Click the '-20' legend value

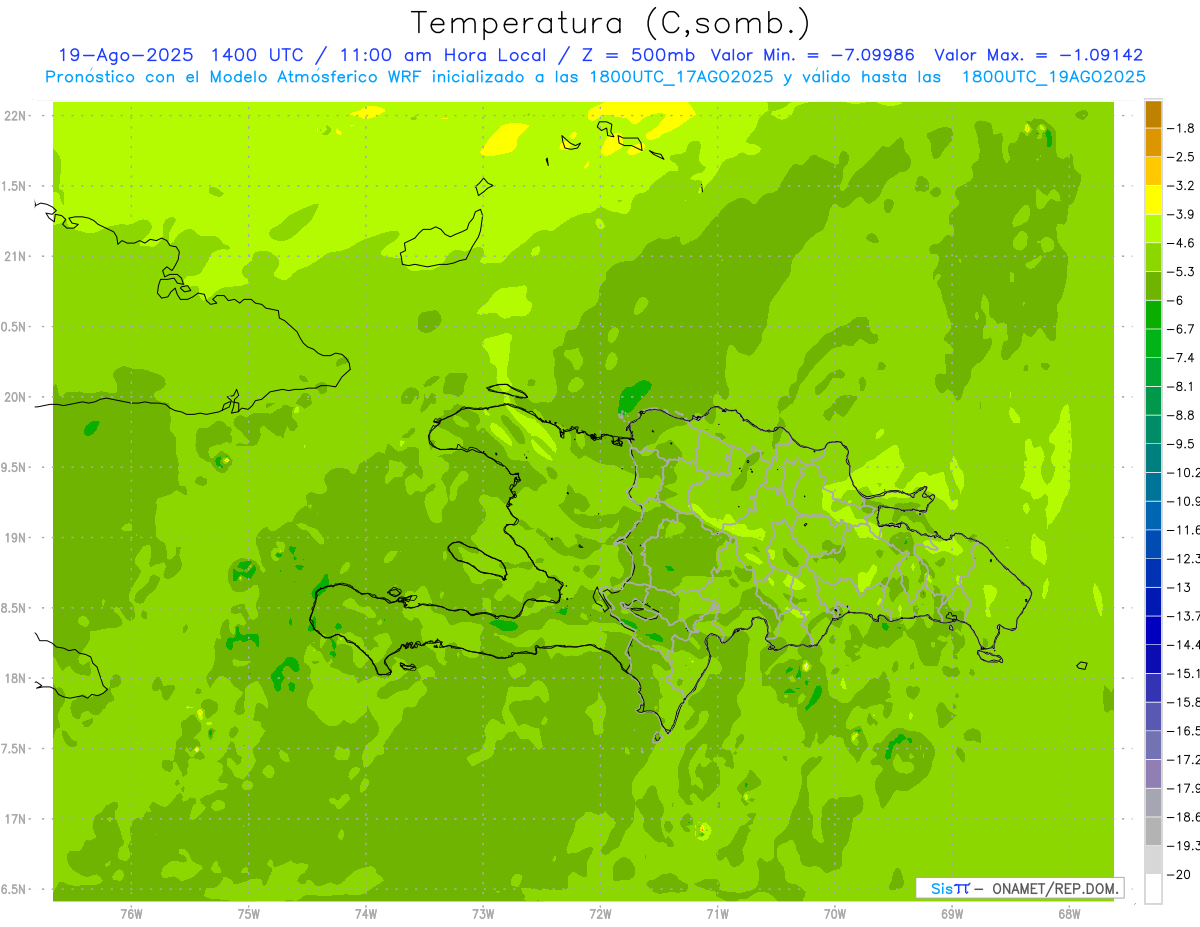pyautogui.click(x=1179, y=875)
